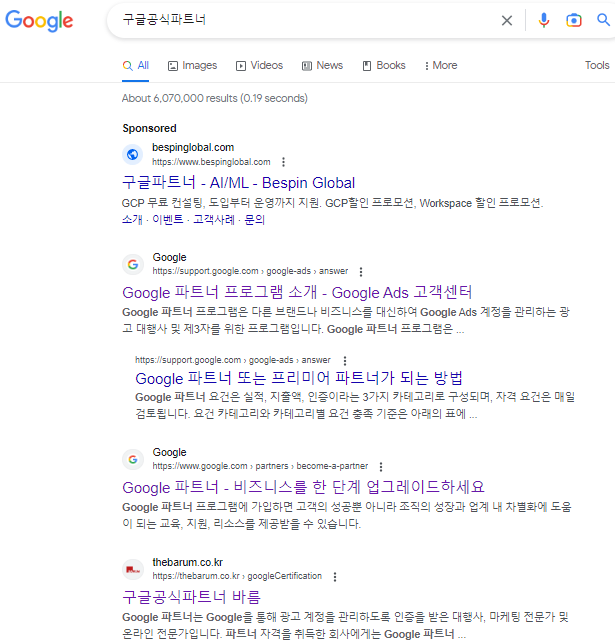Expand the More search categories menu

[441, 65]
